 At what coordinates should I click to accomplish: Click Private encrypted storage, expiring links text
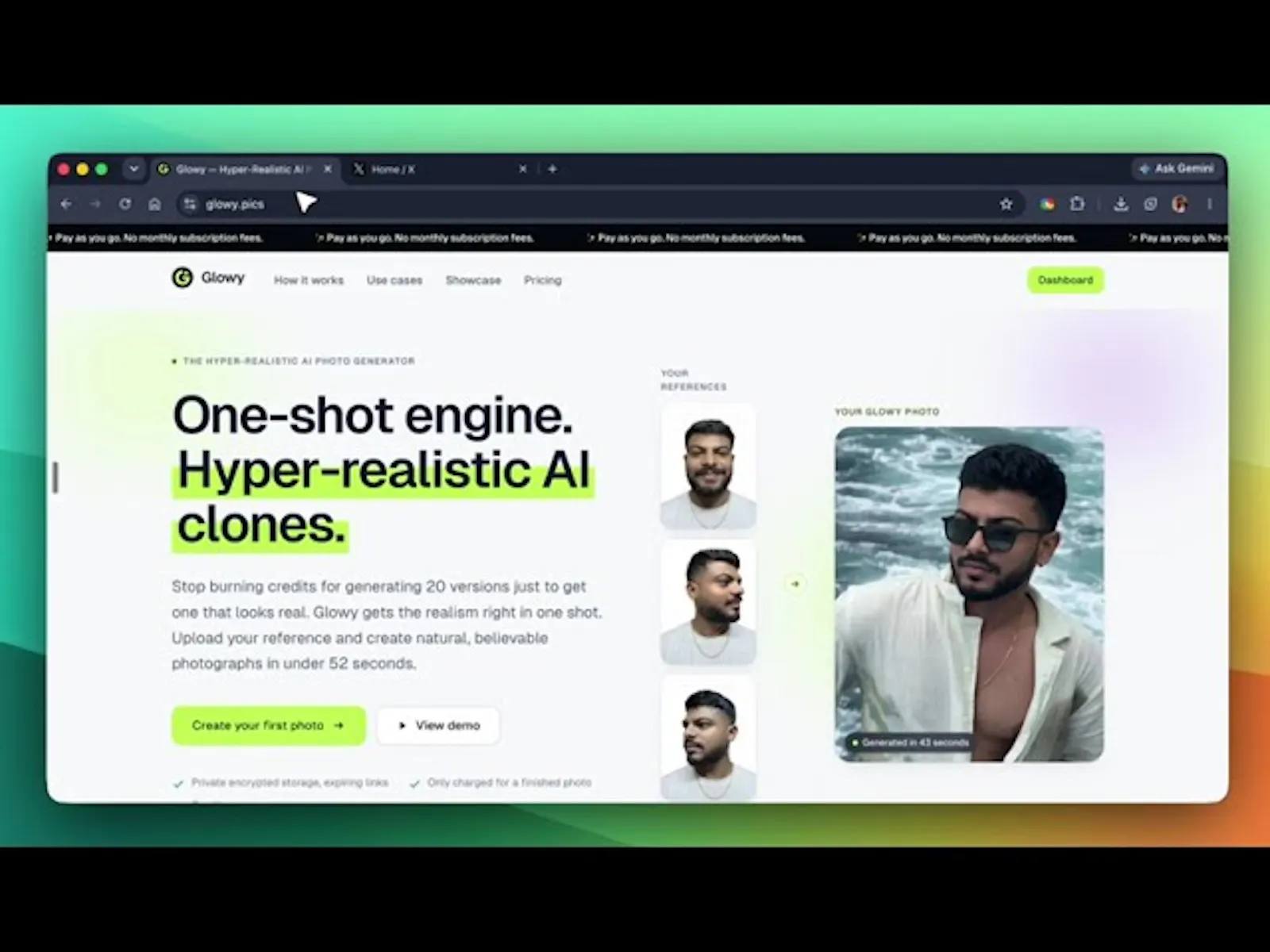coord(290,782)
